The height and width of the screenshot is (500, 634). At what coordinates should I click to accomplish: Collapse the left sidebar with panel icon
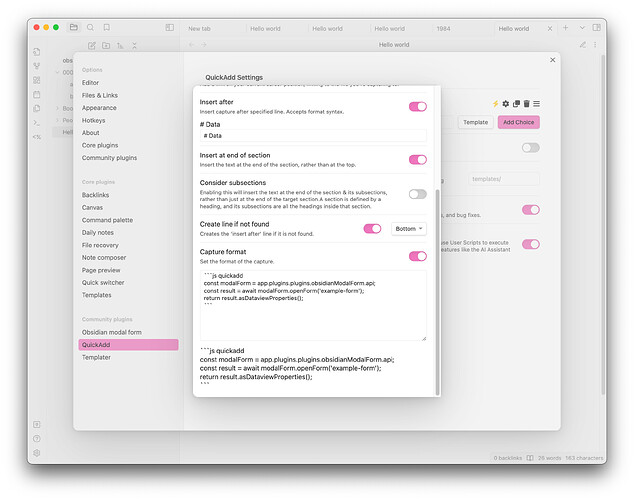[170, 27]
